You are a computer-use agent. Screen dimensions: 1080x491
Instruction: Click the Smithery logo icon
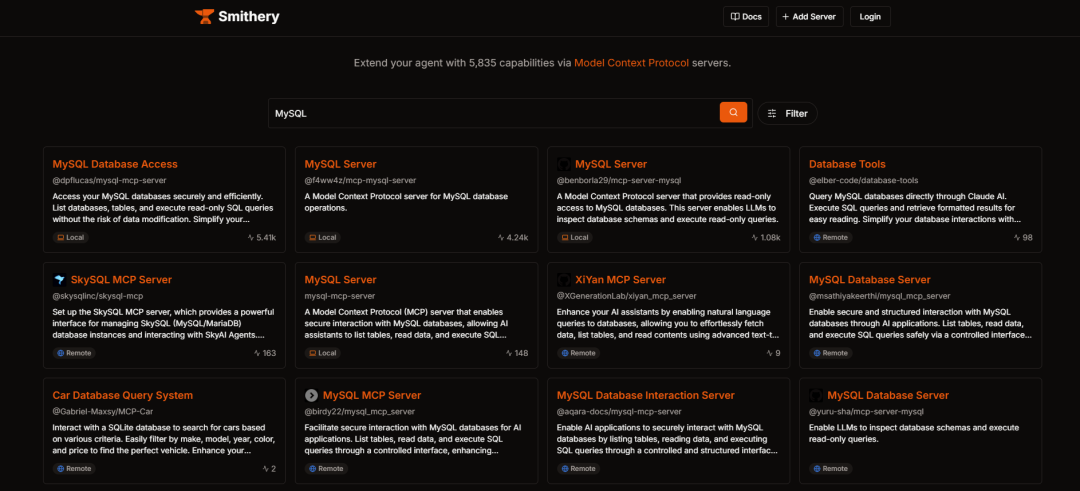point(204,17)
